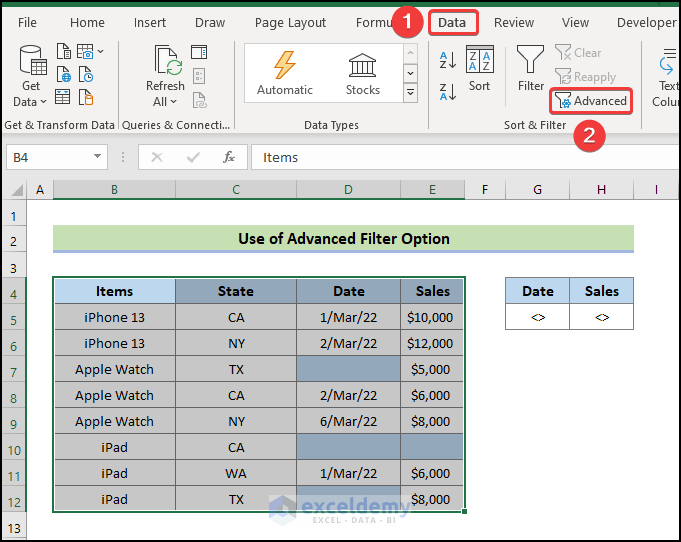Click the 6/Mar/22 date cell

point(348,421)
